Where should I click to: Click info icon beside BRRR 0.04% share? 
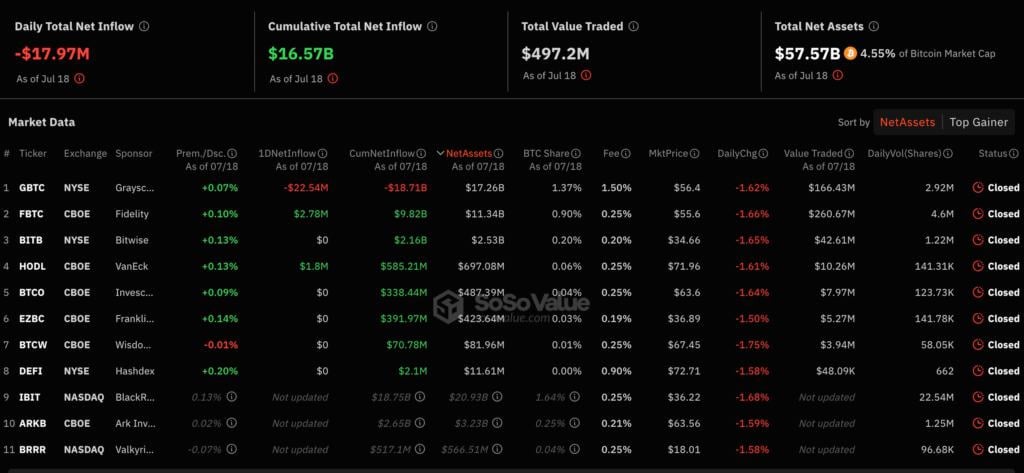pos(575,449)
